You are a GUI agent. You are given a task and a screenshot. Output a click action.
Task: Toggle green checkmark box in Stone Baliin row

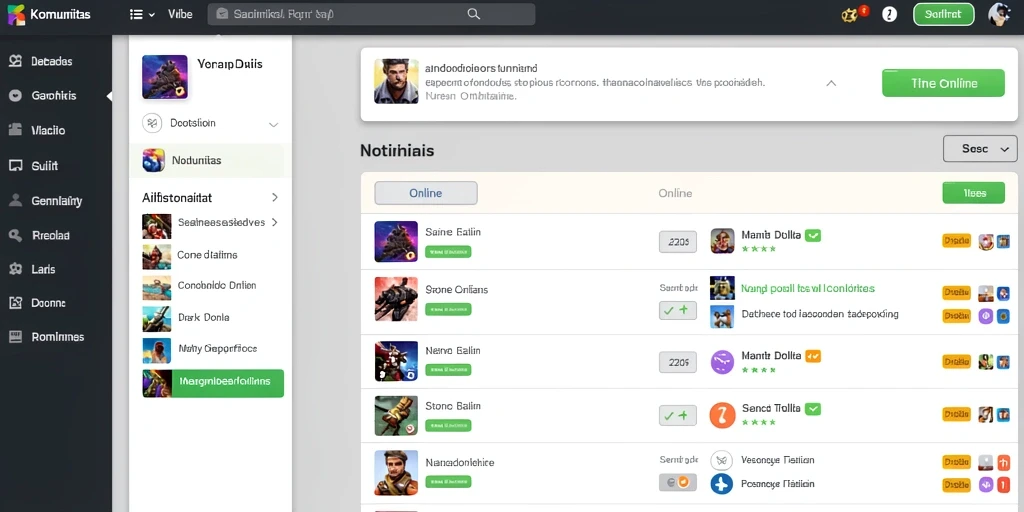677,415
